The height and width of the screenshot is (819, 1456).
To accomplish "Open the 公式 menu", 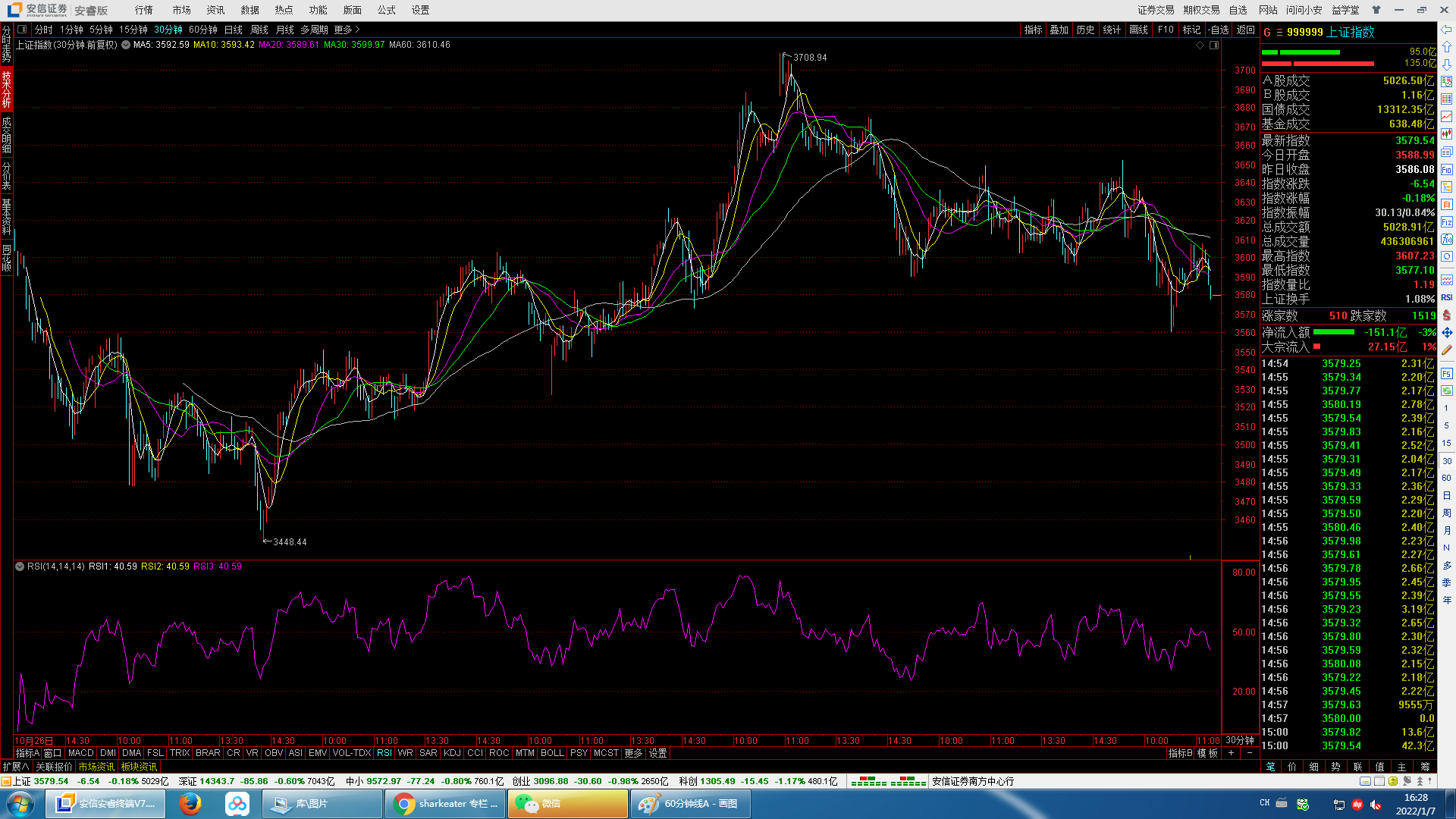I will pos(387,10).
